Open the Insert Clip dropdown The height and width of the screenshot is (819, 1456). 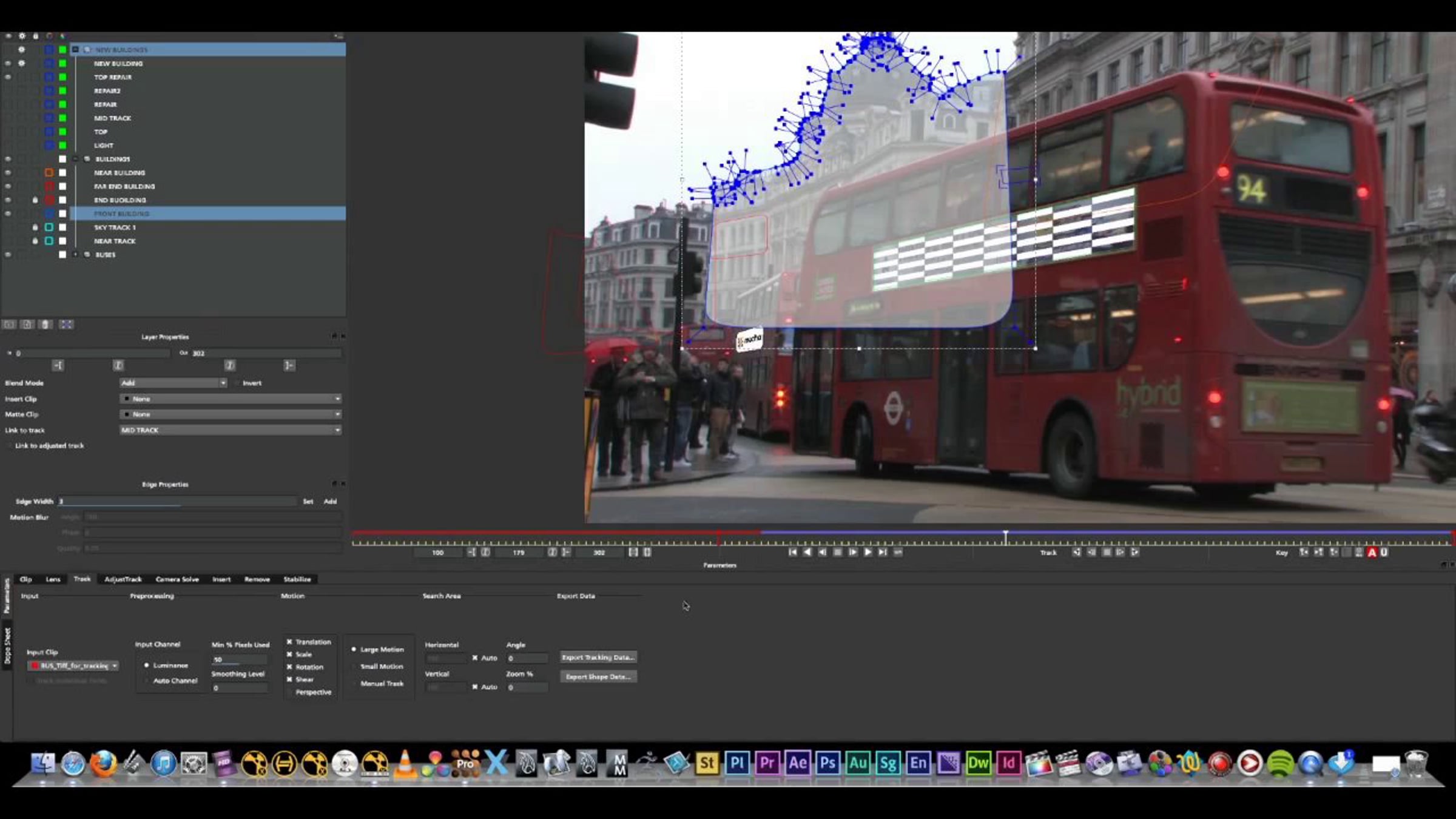click(x=231, y=399)
